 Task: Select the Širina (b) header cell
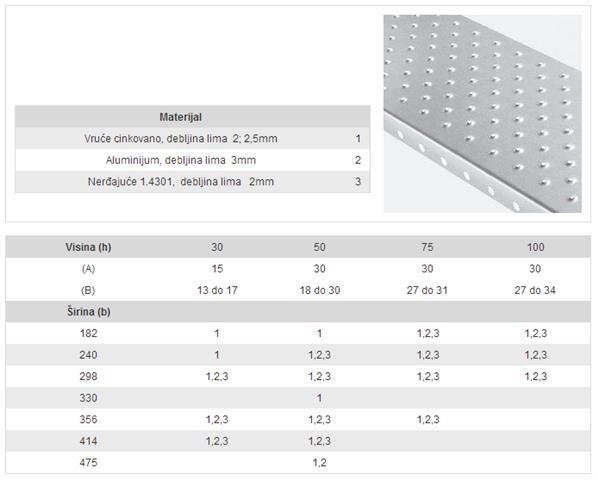click(89, 311)
